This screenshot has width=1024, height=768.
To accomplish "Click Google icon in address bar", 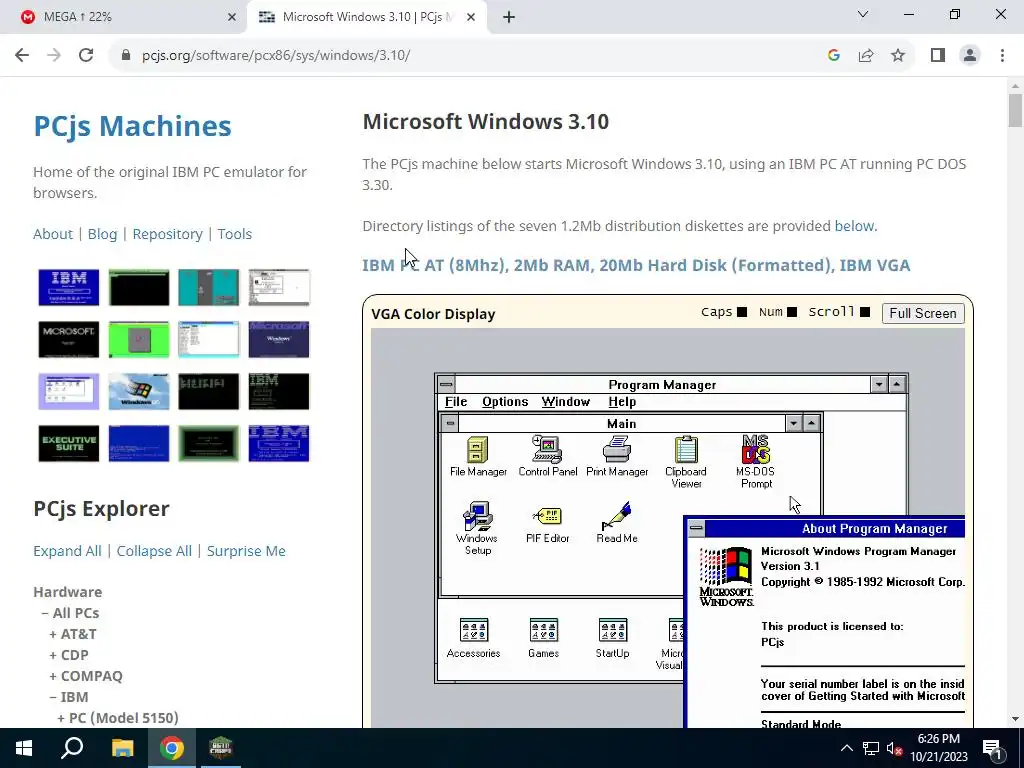I will [833, 56].
